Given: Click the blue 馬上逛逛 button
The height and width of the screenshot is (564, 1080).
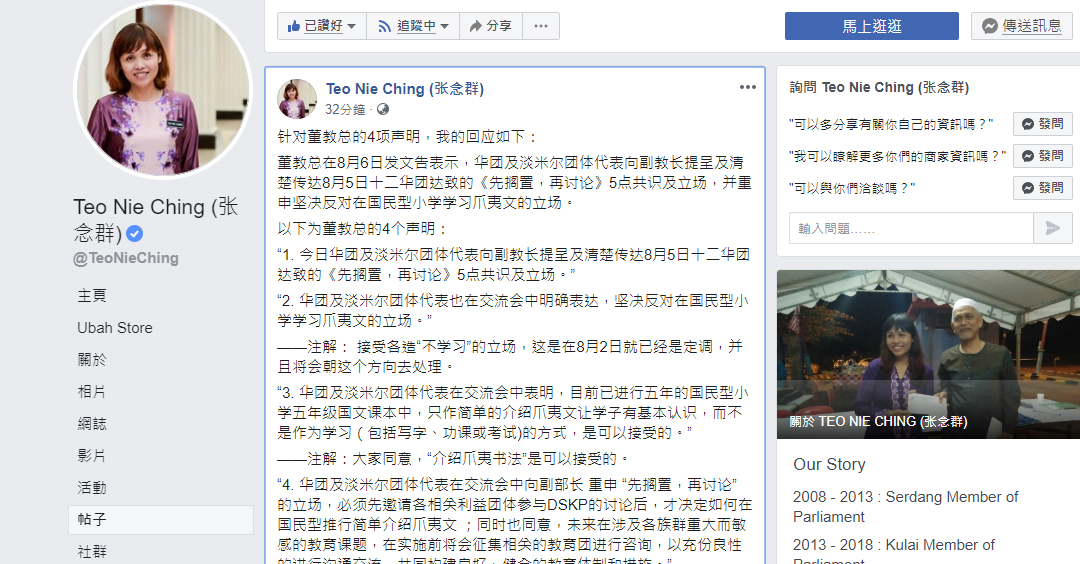Looking at the screenshot, I should pos(871,26).
